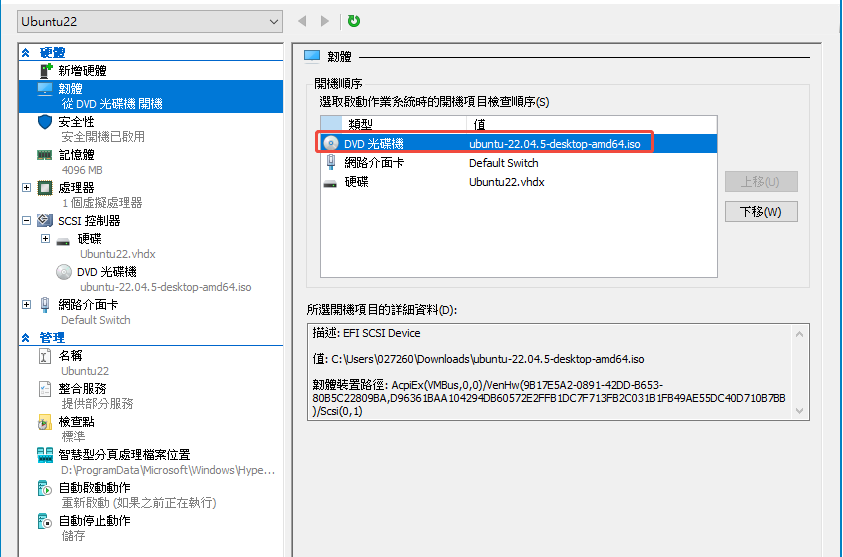Select the 新增硬體 icon
This screenshot has height=557, width=843.
(x=46, y=70)
